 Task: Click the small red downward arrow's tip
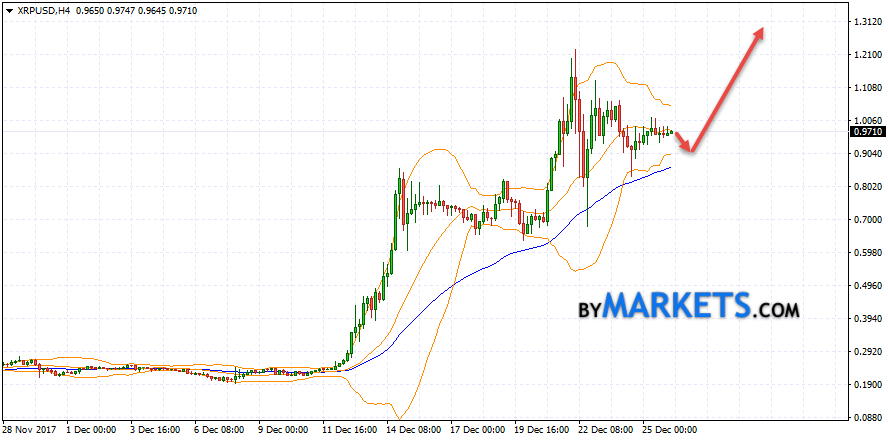[x=688, y=149]
